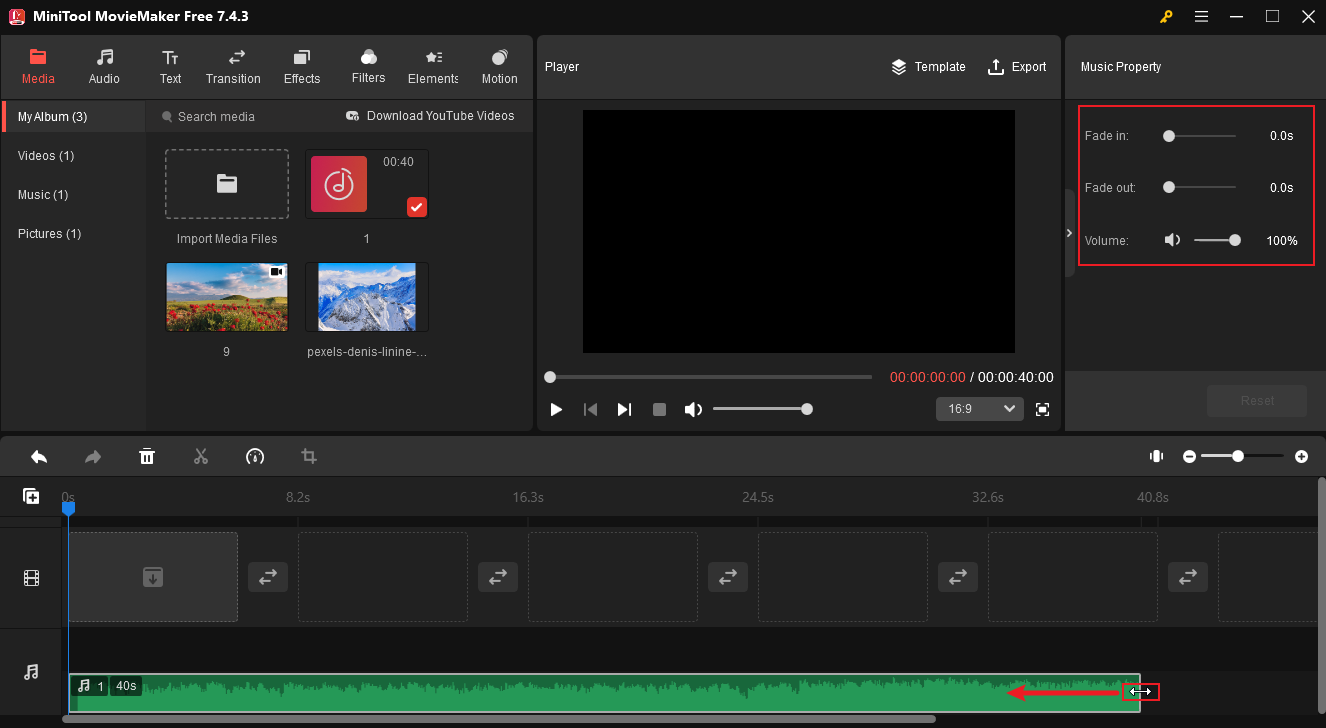Open the upgrade key icon

click(x=1165, y=16)
